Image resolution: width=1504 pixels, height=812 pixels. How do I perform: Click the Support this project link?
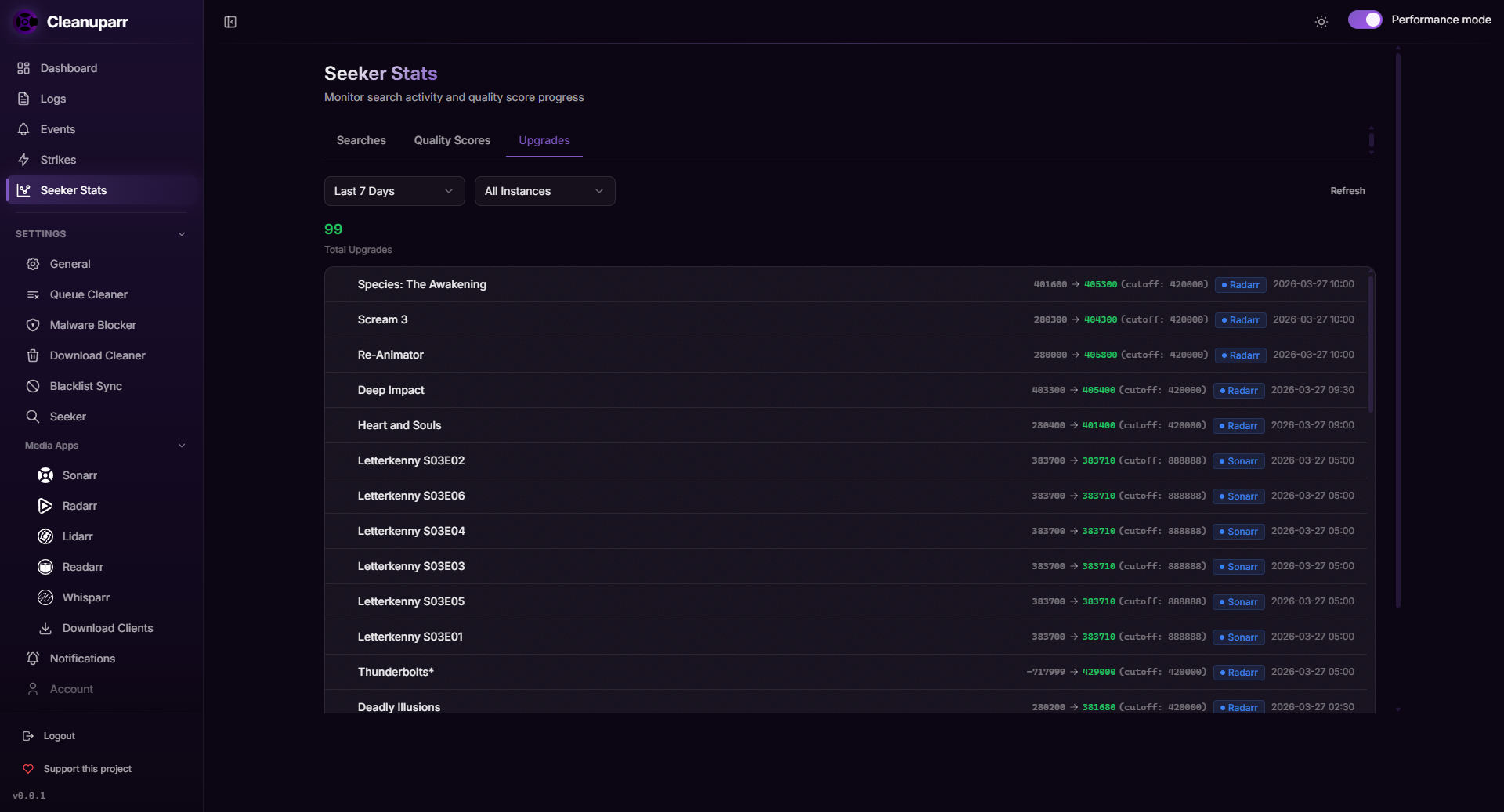(x=87, y=769)
